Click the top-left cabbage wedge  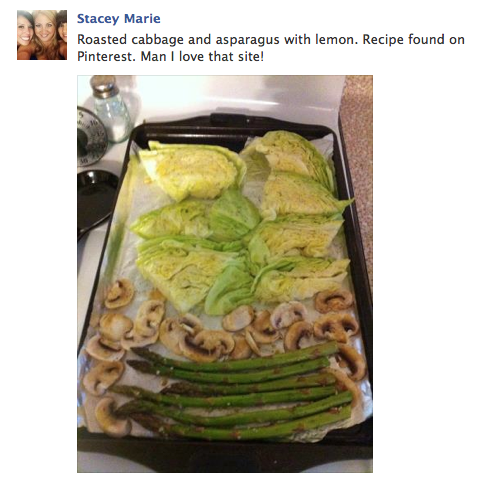192,170
